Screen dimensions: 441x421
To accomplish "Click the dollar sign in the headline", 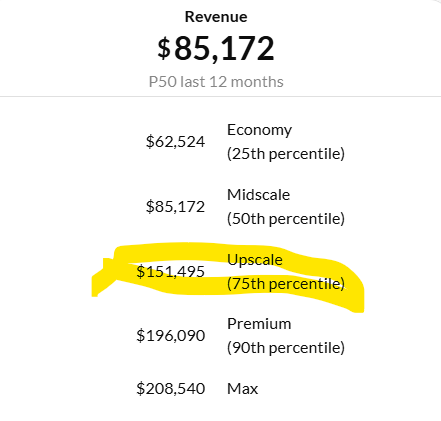I will tap(164, 49).
